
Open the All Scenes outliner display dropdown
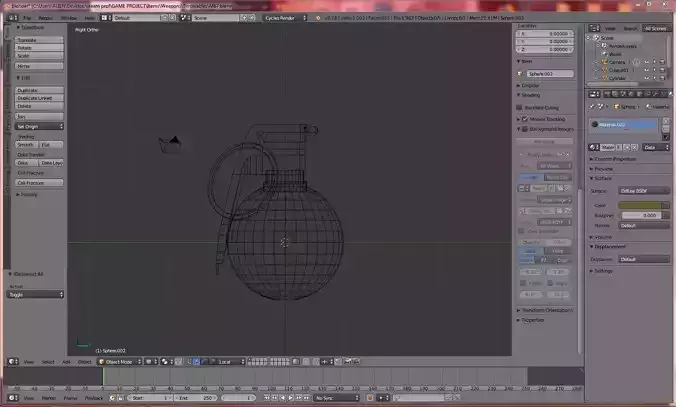tap(655, 28)
